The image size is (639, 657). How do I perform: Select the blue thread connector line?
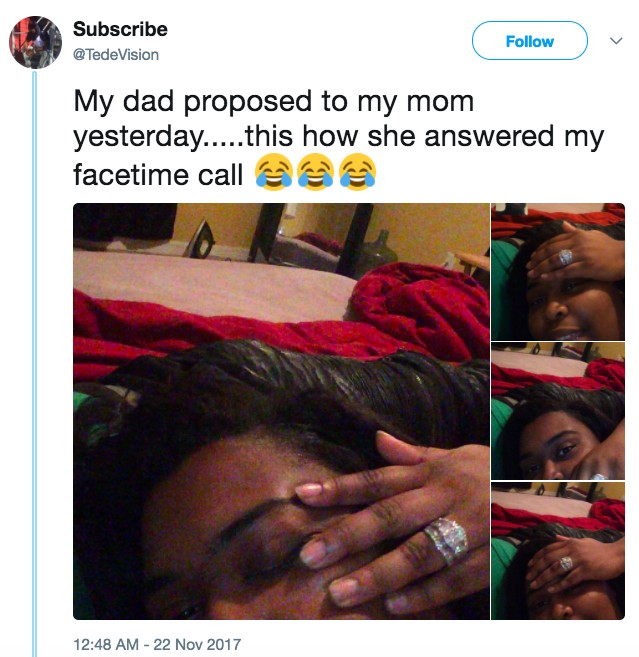coord(35,364)
